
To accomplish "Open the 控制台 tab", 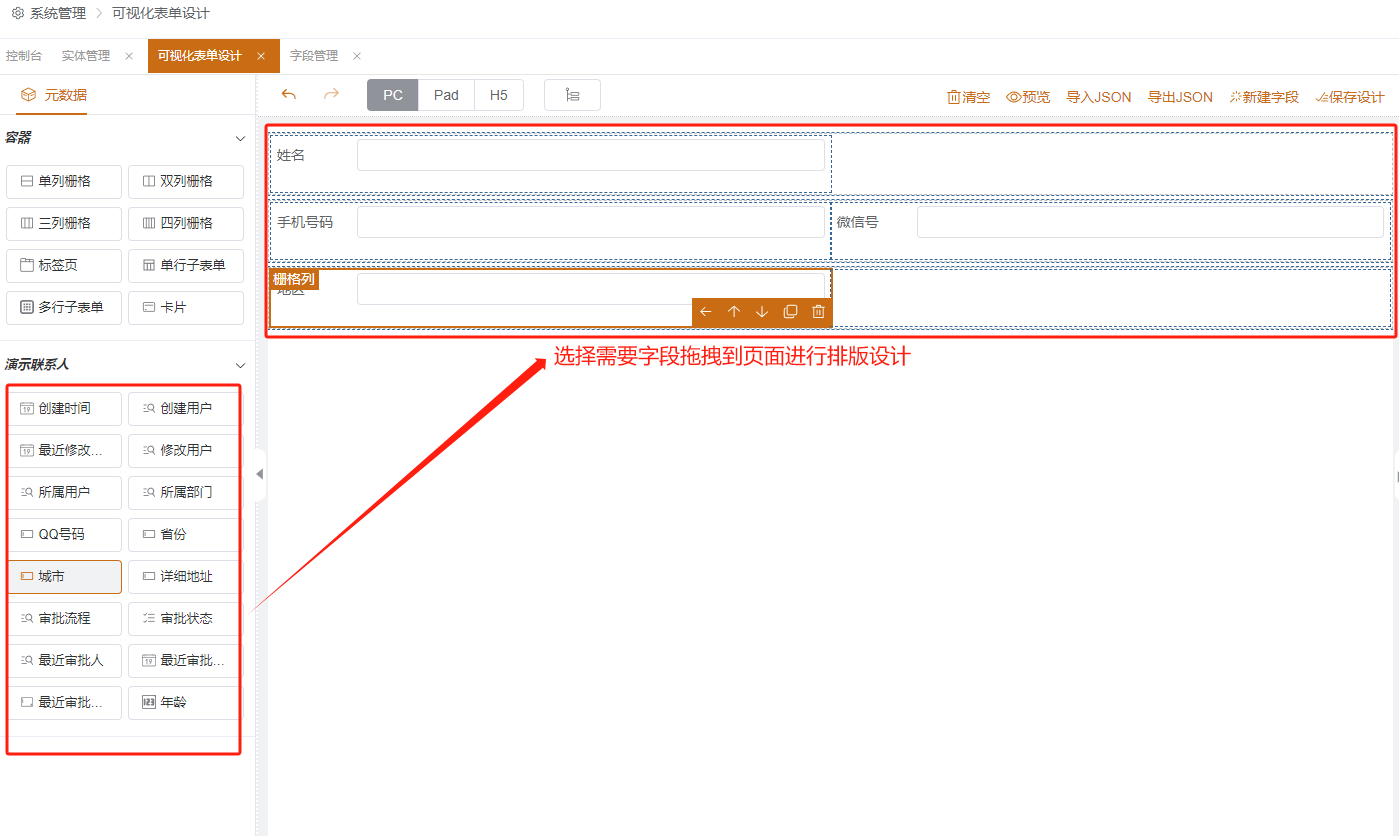I will (24, 56).
